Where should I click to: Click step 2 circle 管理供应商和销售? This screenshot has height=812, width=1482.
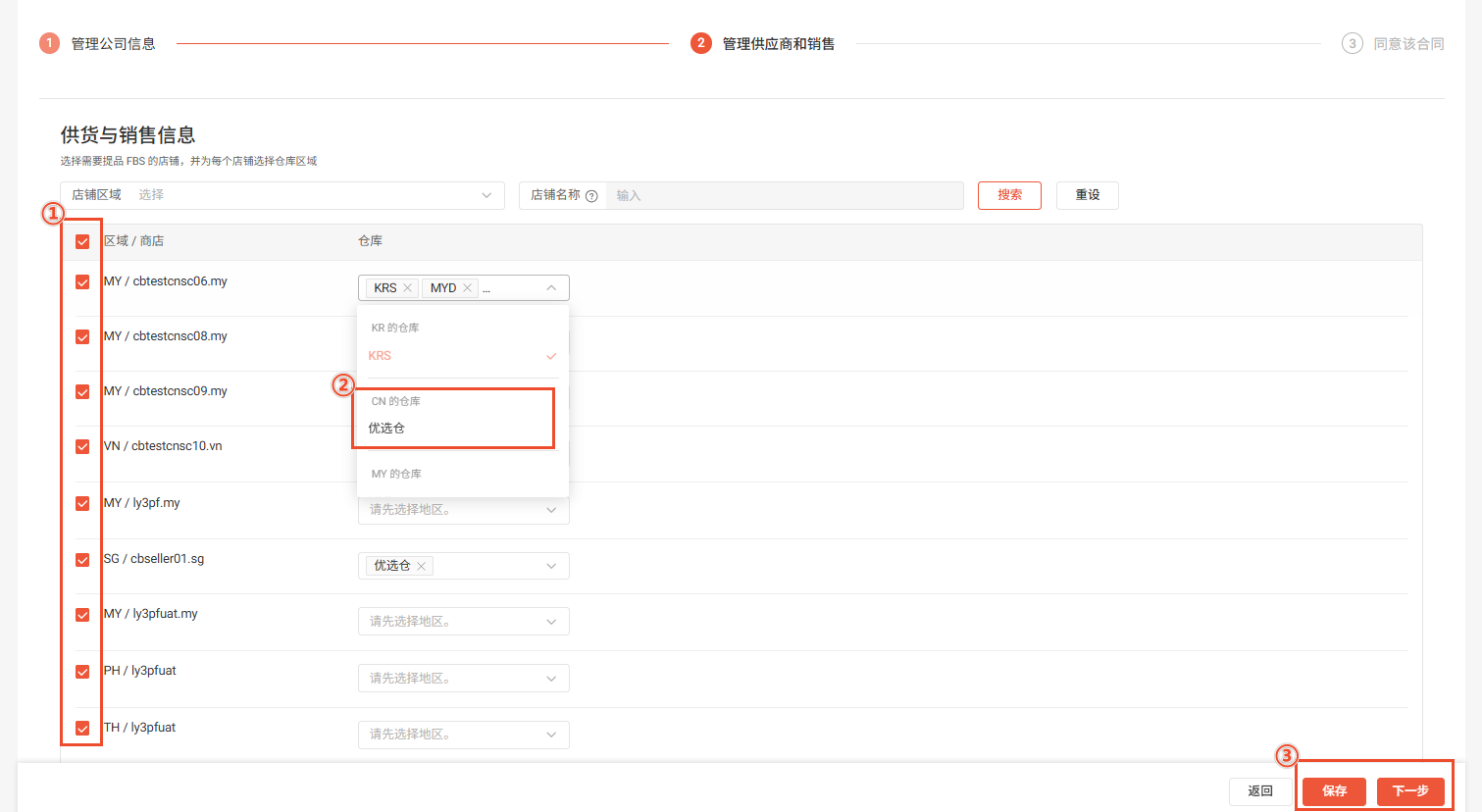[700, 43]
